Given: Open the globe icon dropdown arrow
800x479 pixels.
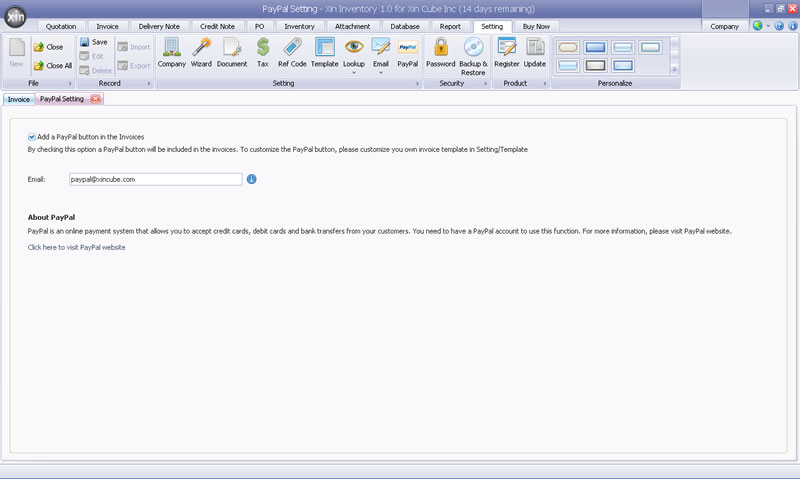Looking at the screenshot, I should [768, 26].
